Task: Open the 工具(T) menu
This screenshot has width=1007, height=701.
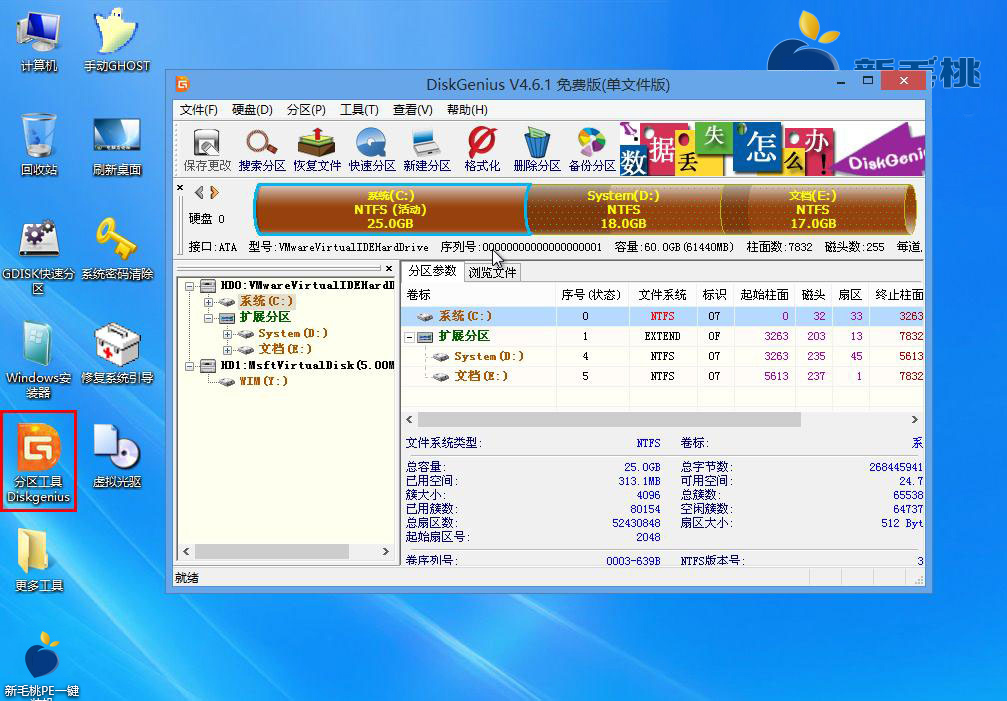Action: [359, 110]
